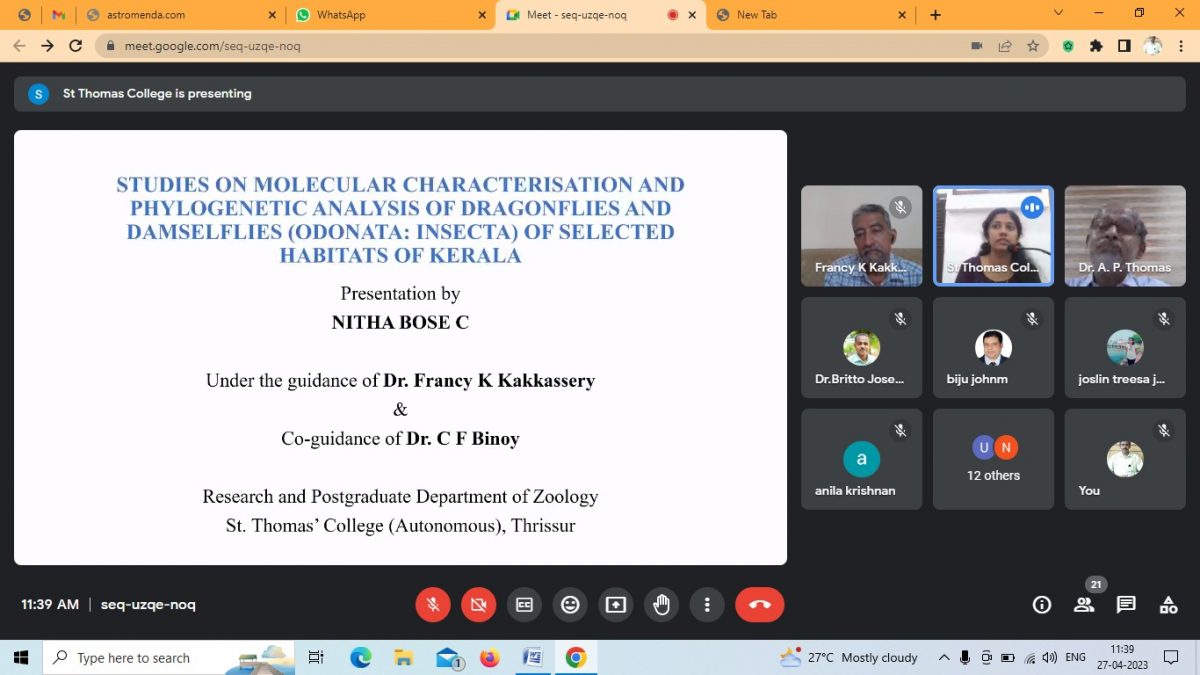Show the participants list with 21 people
Viewport: 1200px width, 675px height.
click(x=1084, y=604)
